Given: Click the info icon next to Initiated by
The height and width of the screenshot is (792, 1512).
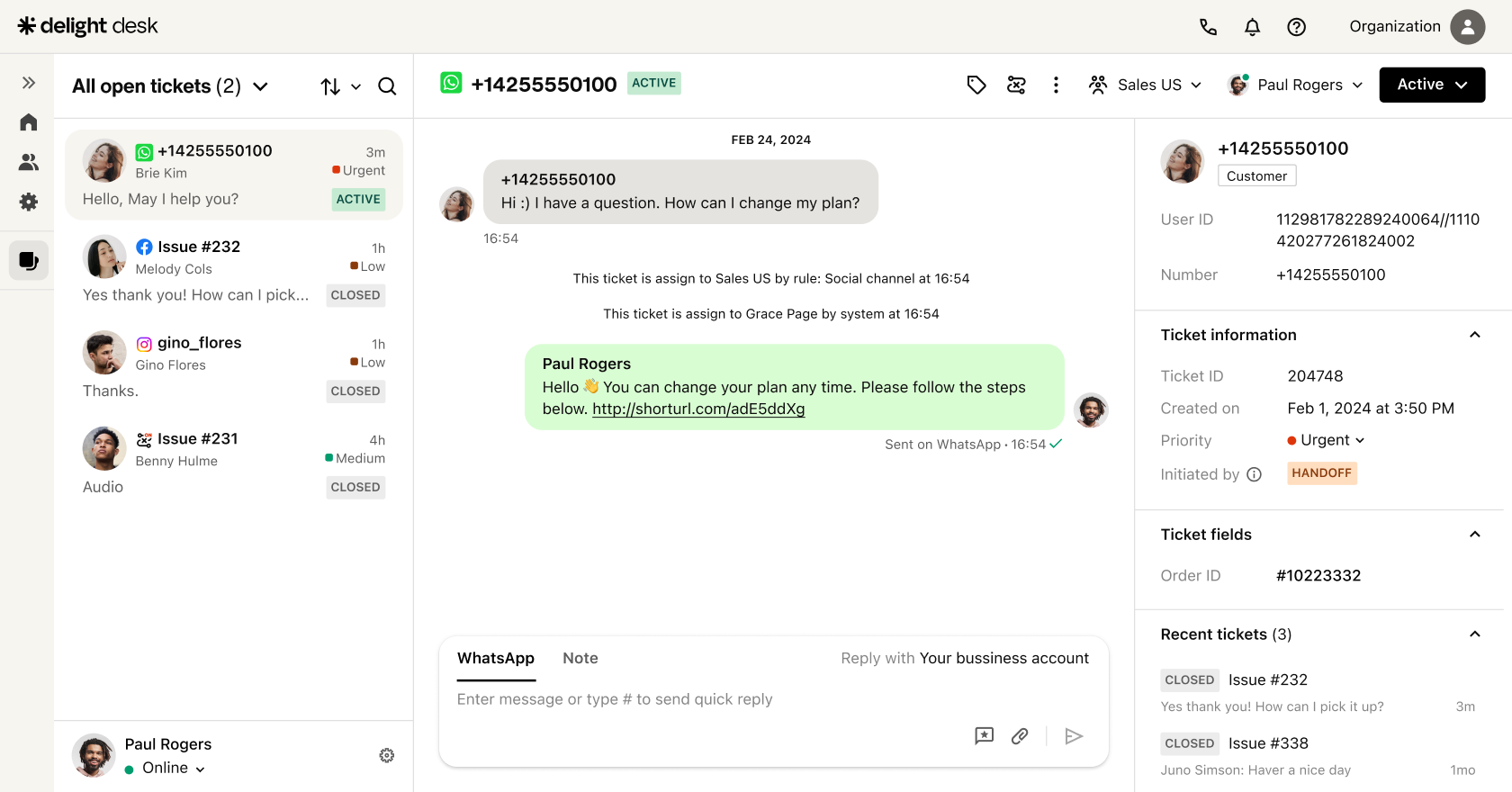Looking at the screenshot, I should pyautogui.click(x=1254, y=474).
